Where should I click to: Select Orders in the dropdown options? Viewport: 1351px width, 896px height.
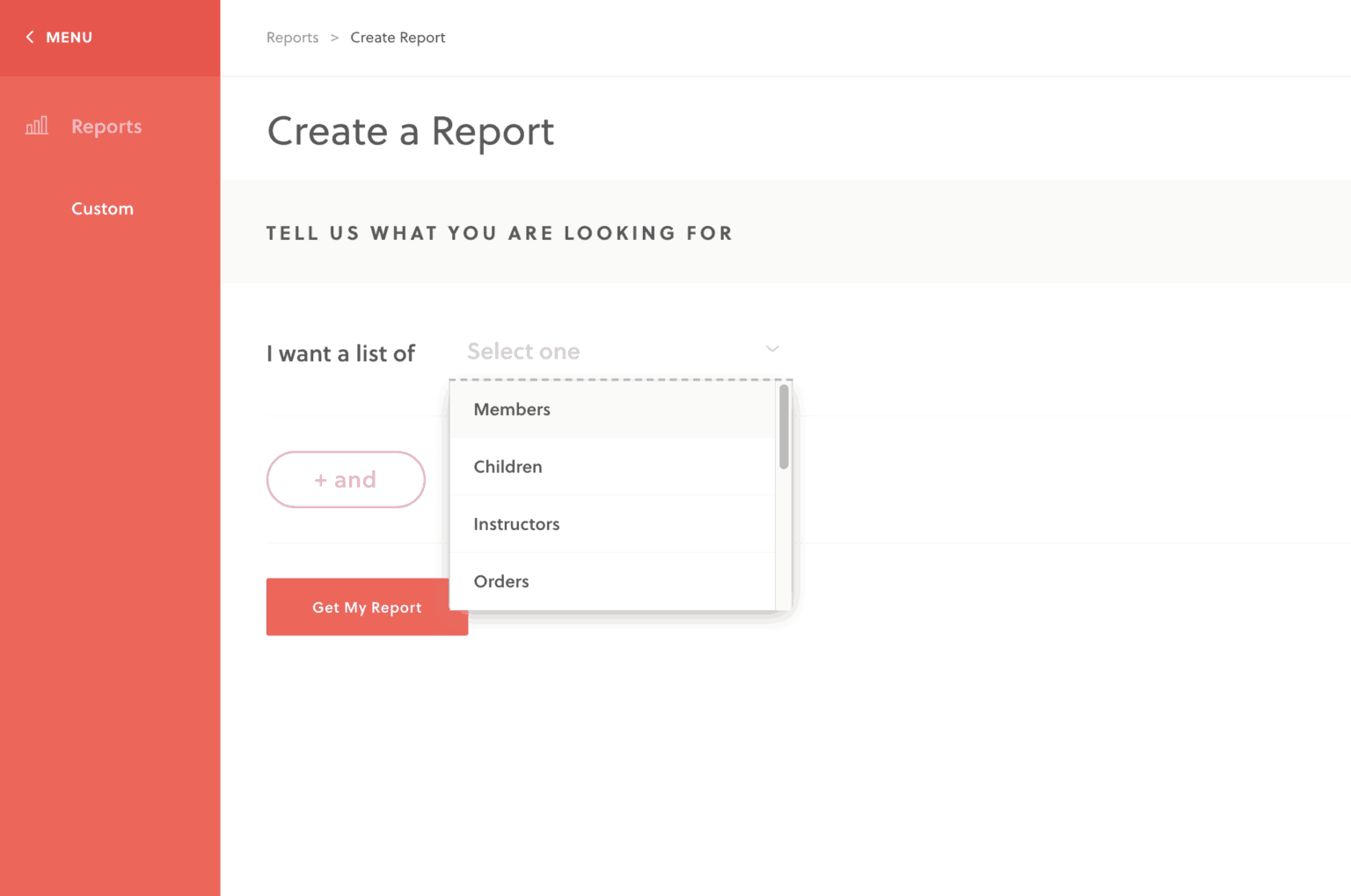coord(501,580)
